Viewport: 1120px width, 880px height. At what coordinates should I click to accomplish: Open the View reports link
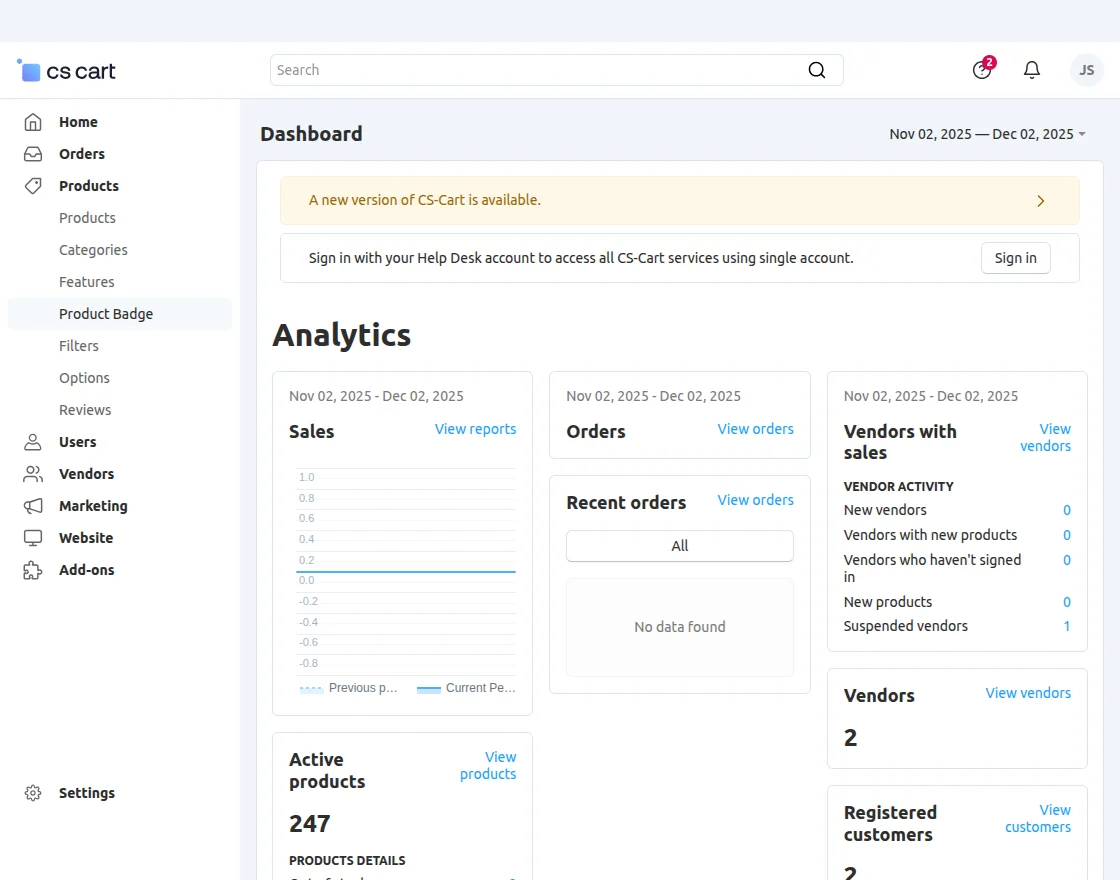475,429
